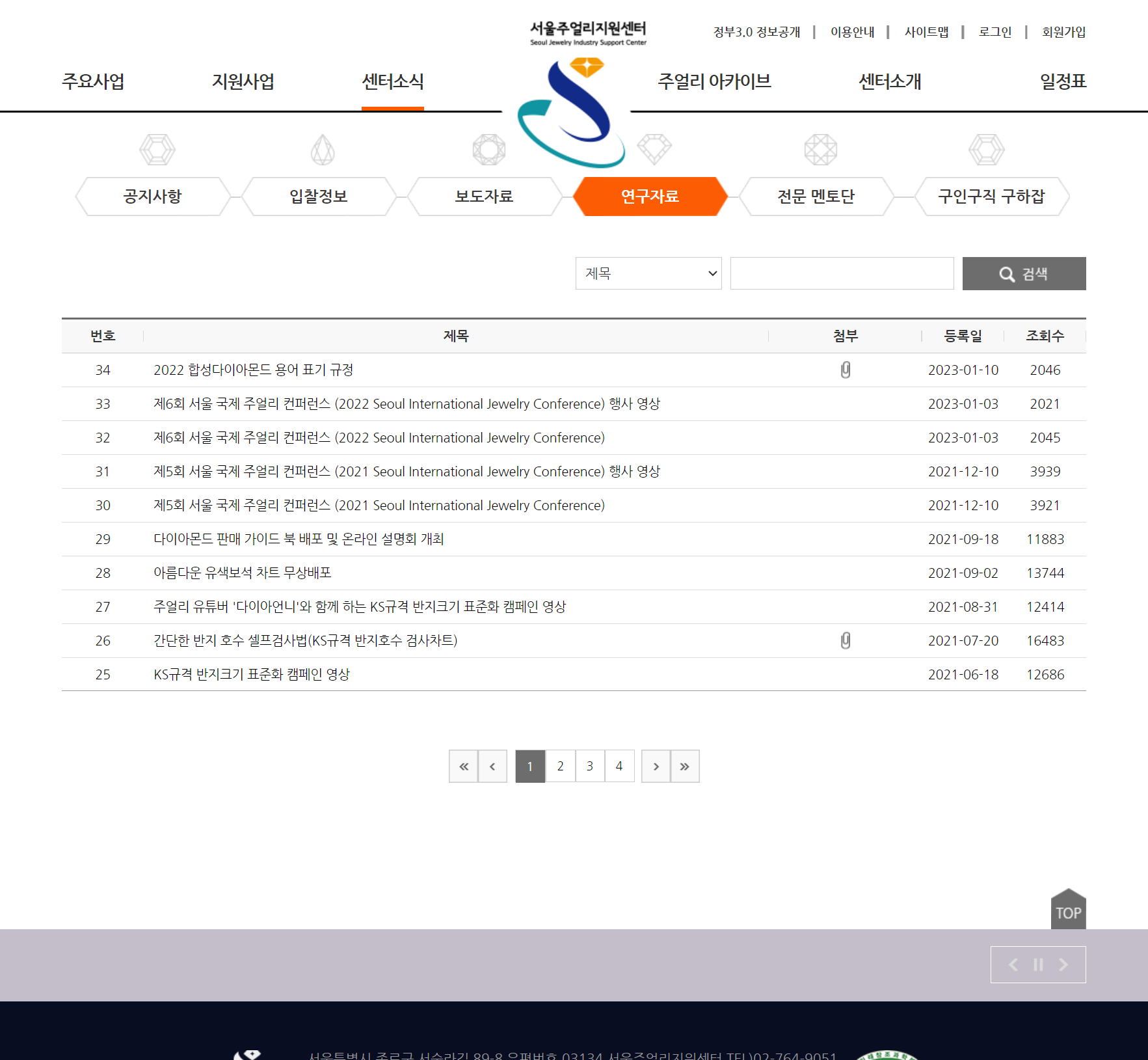Pause the footer banner slideshow
The width and height of the screenshot is (1148, 1060).
pos(1038,965)
